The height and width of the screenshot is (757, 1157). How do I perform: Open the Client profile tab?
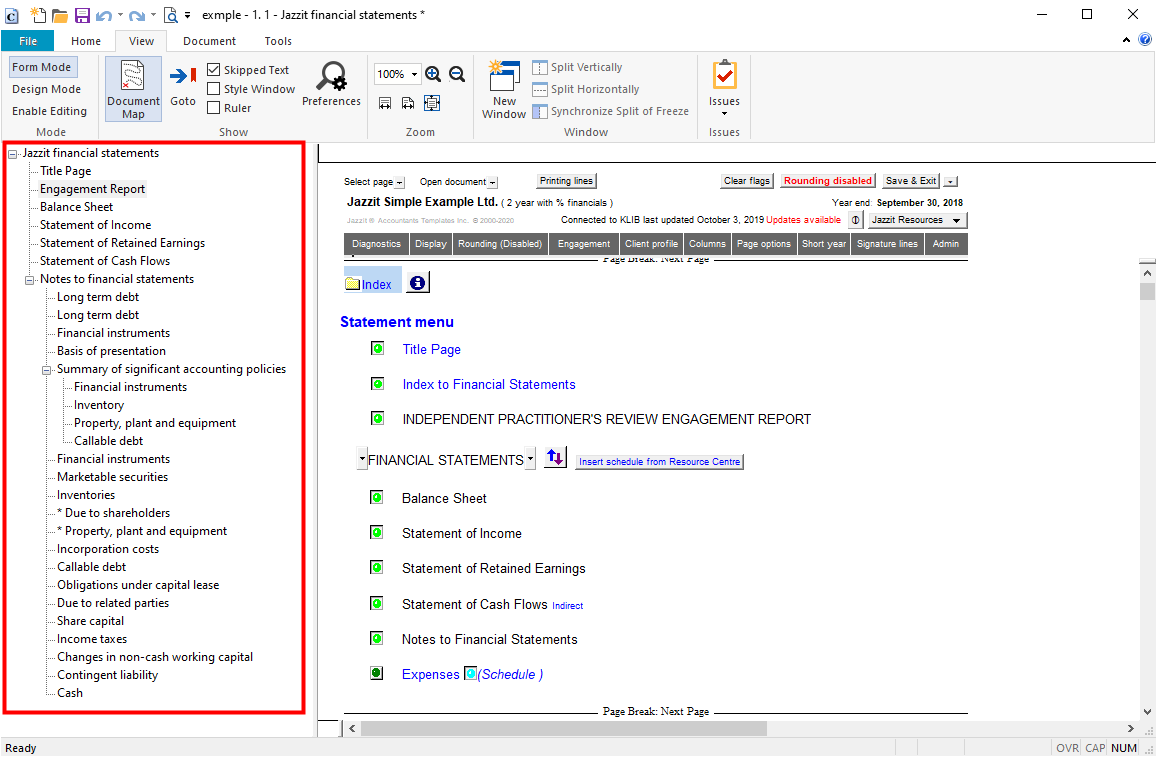(651, 243)
